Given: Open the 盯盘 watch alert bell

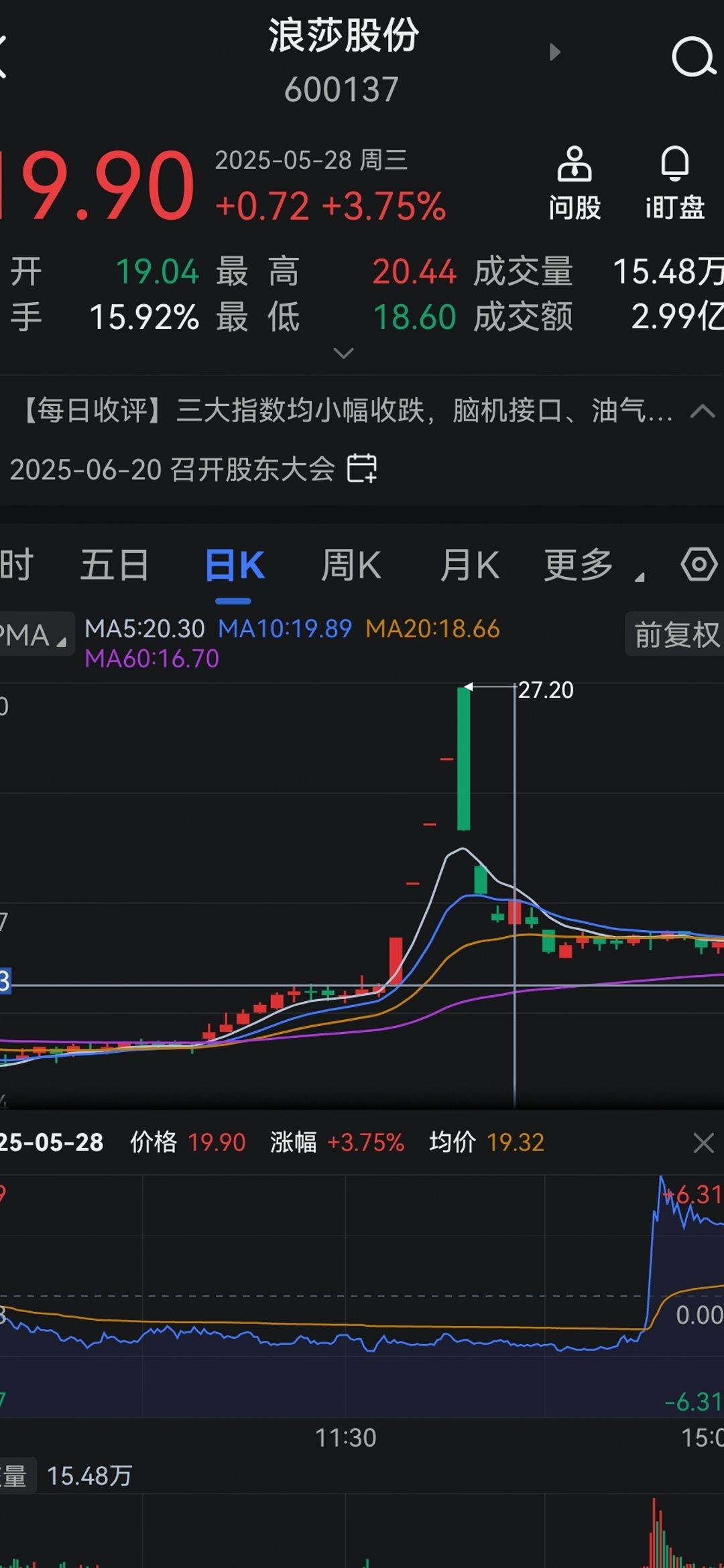Looking at the screenshot, I should coord(675,184).
